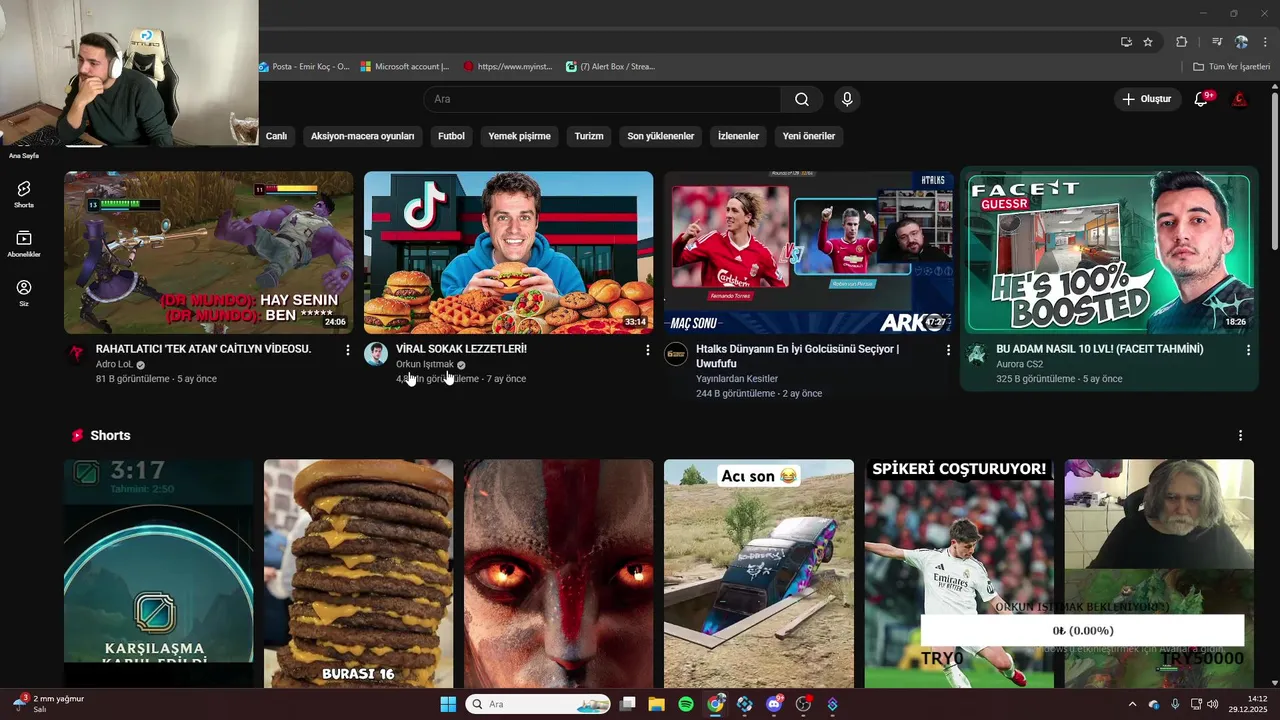1280x720 pixels.
Task: Open more options for Caitlyn video
Action: coord(348,350)
